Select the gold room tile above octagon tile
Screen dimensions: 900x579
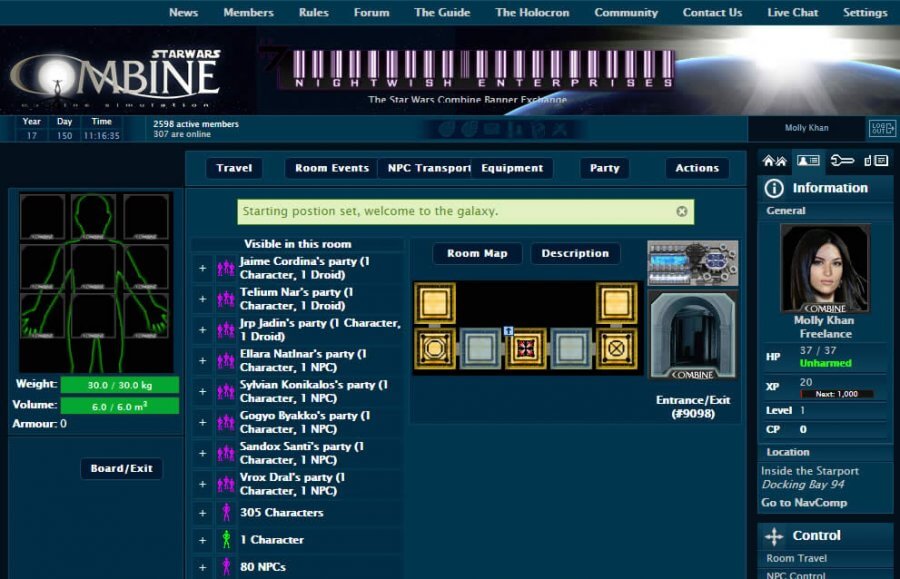tap(435, 303)
